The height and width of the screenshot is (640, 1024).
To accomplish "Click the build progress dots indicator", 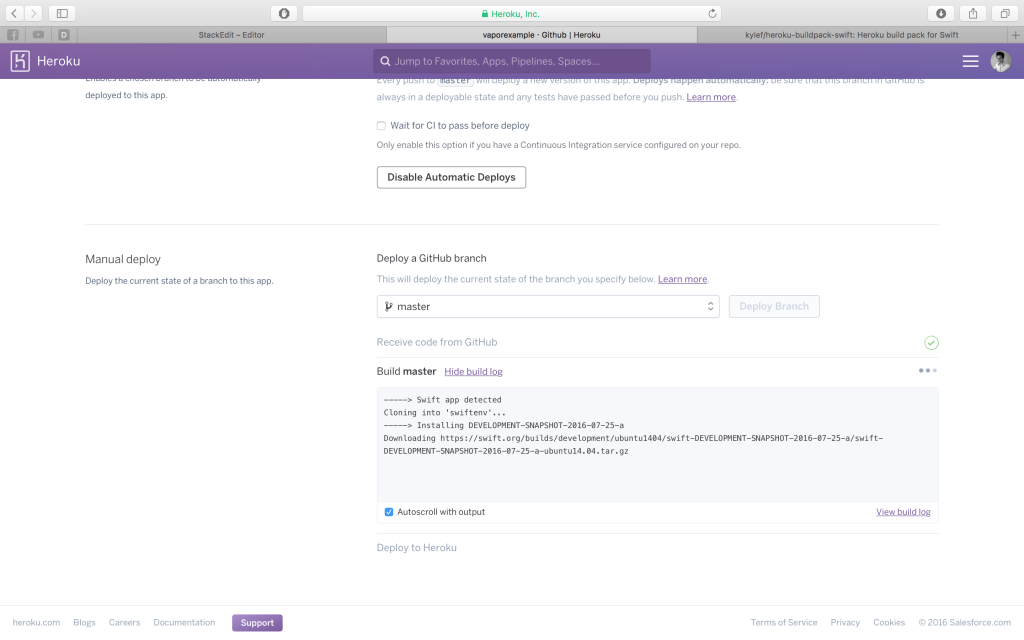I will tap(927, 370).
